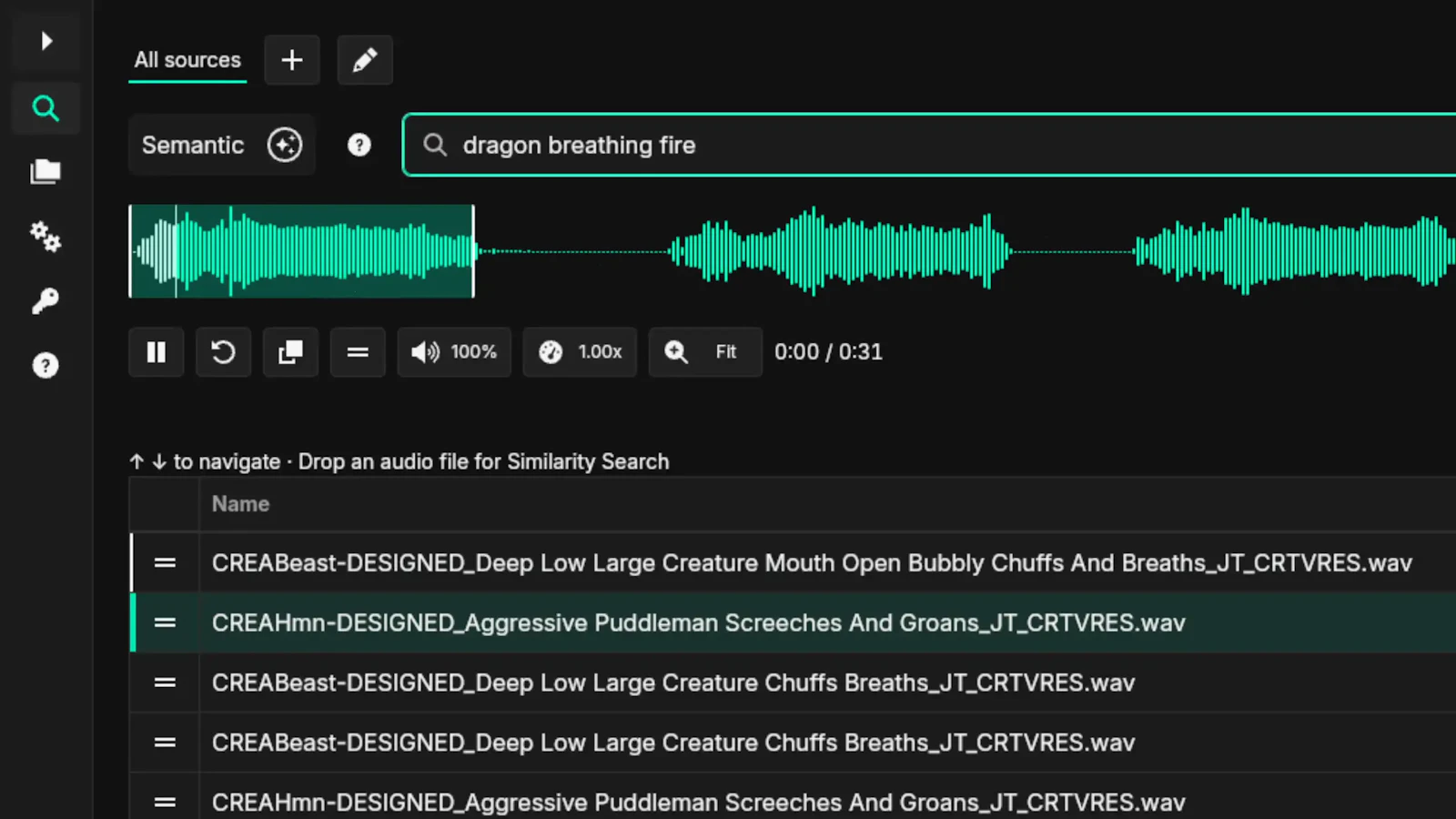The height and width of the screenshot is (819, 1456).
Task: Click the pencil edit icon next to sources
Action: point(365,60)
